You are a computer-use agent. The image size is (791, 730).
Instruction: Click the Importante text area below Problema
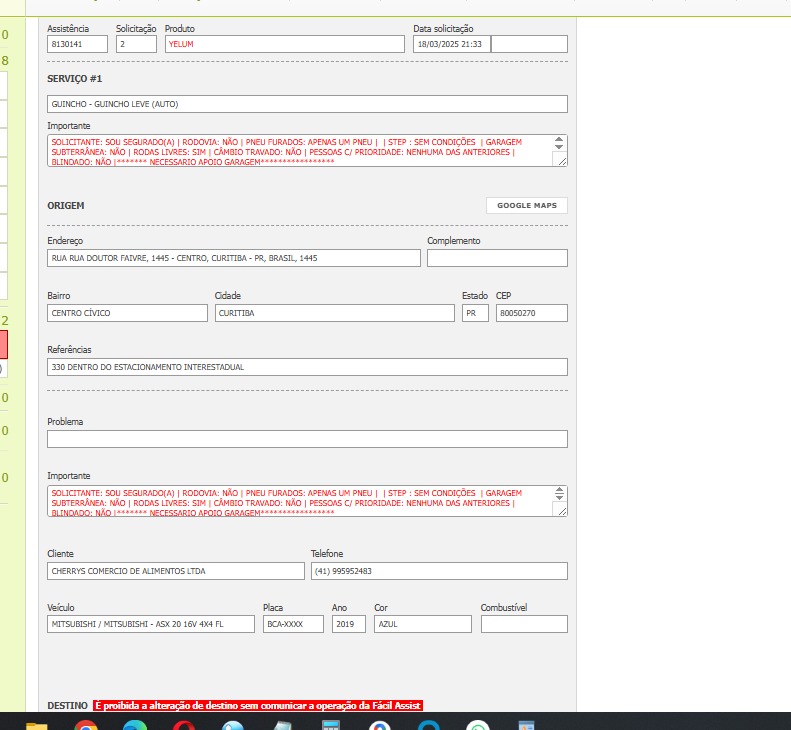[x=307, y=501]
